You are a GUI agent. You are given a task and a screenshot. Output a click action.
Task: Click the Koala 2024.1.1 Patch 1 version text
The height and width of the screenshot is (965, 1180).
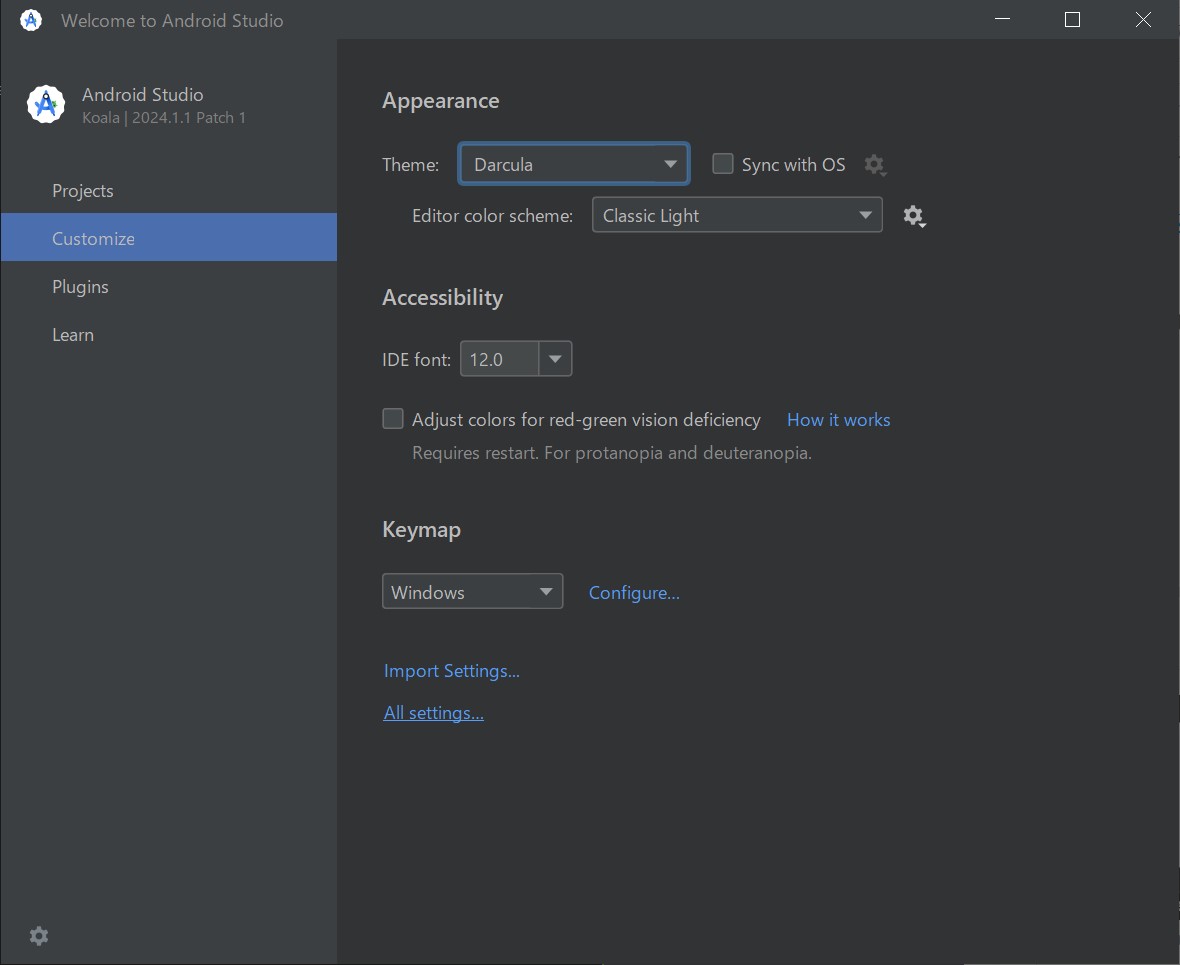point(163,118)
